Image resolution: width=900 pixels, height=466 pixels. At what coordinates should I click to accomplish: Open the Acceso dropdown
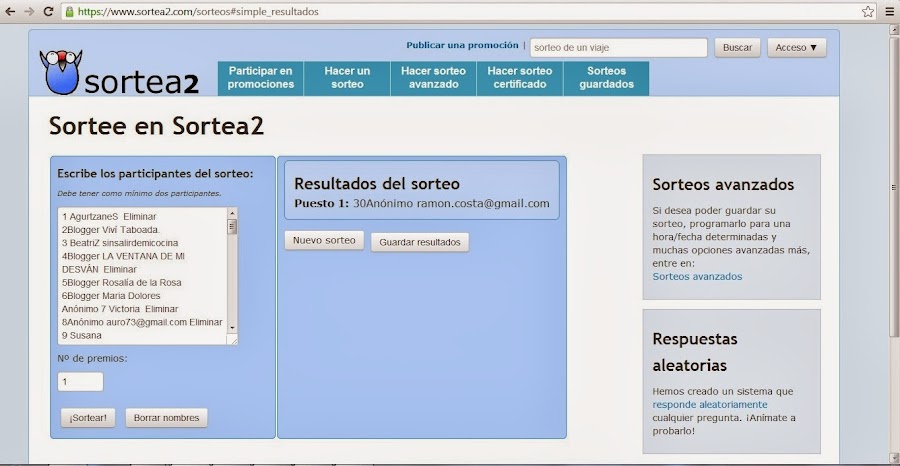(797, 48)
